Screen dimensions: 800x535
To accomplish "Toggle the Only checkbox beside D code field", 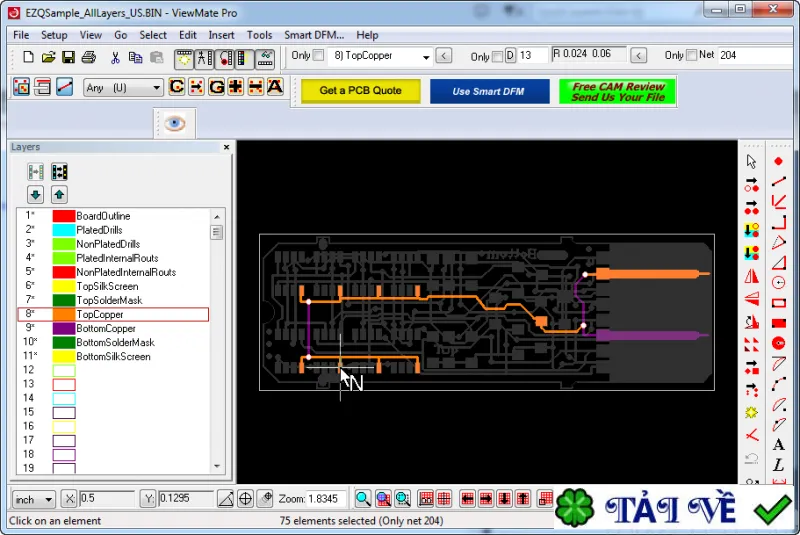I will point(497,56).
